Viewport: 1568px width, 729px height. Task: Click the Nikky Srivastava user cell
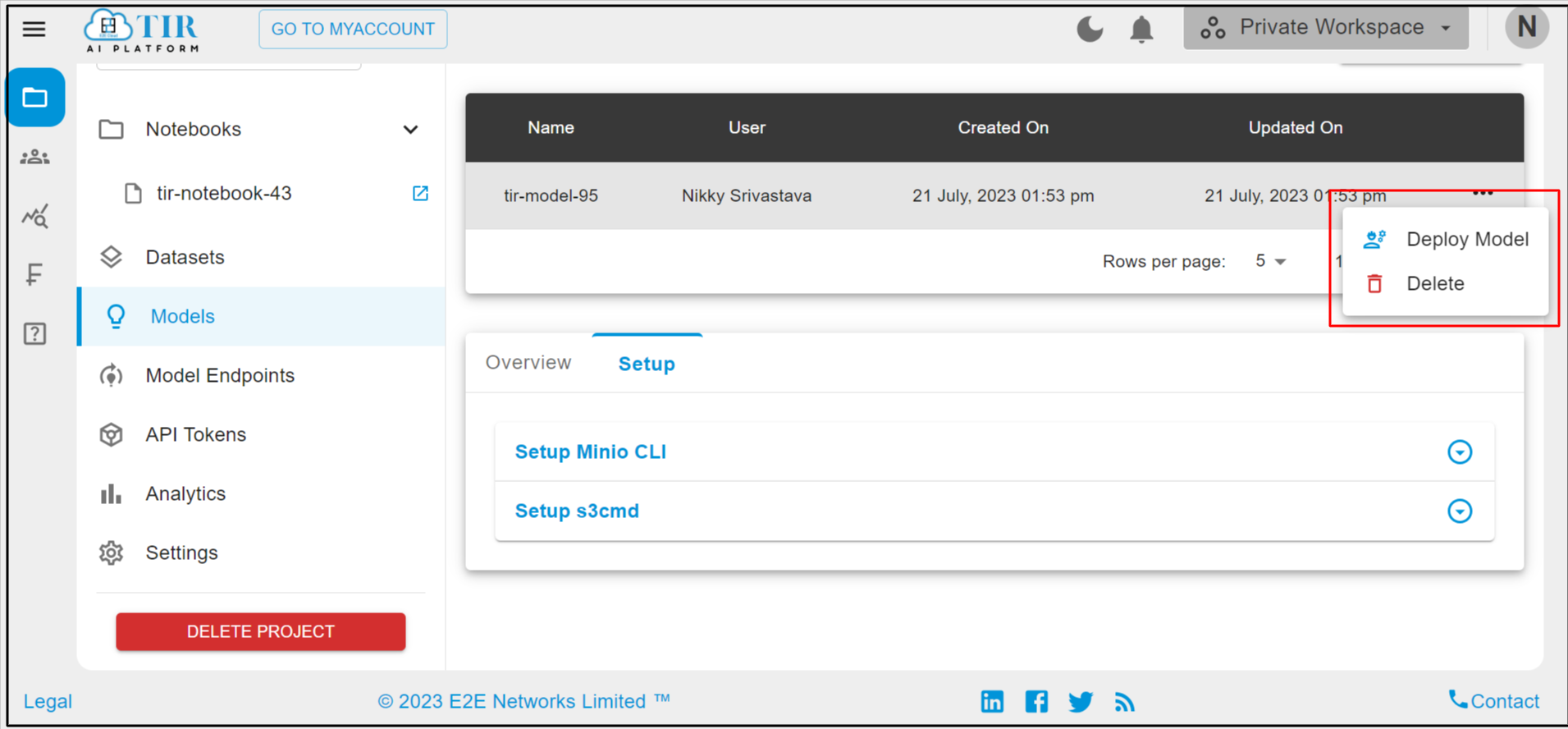747,195
